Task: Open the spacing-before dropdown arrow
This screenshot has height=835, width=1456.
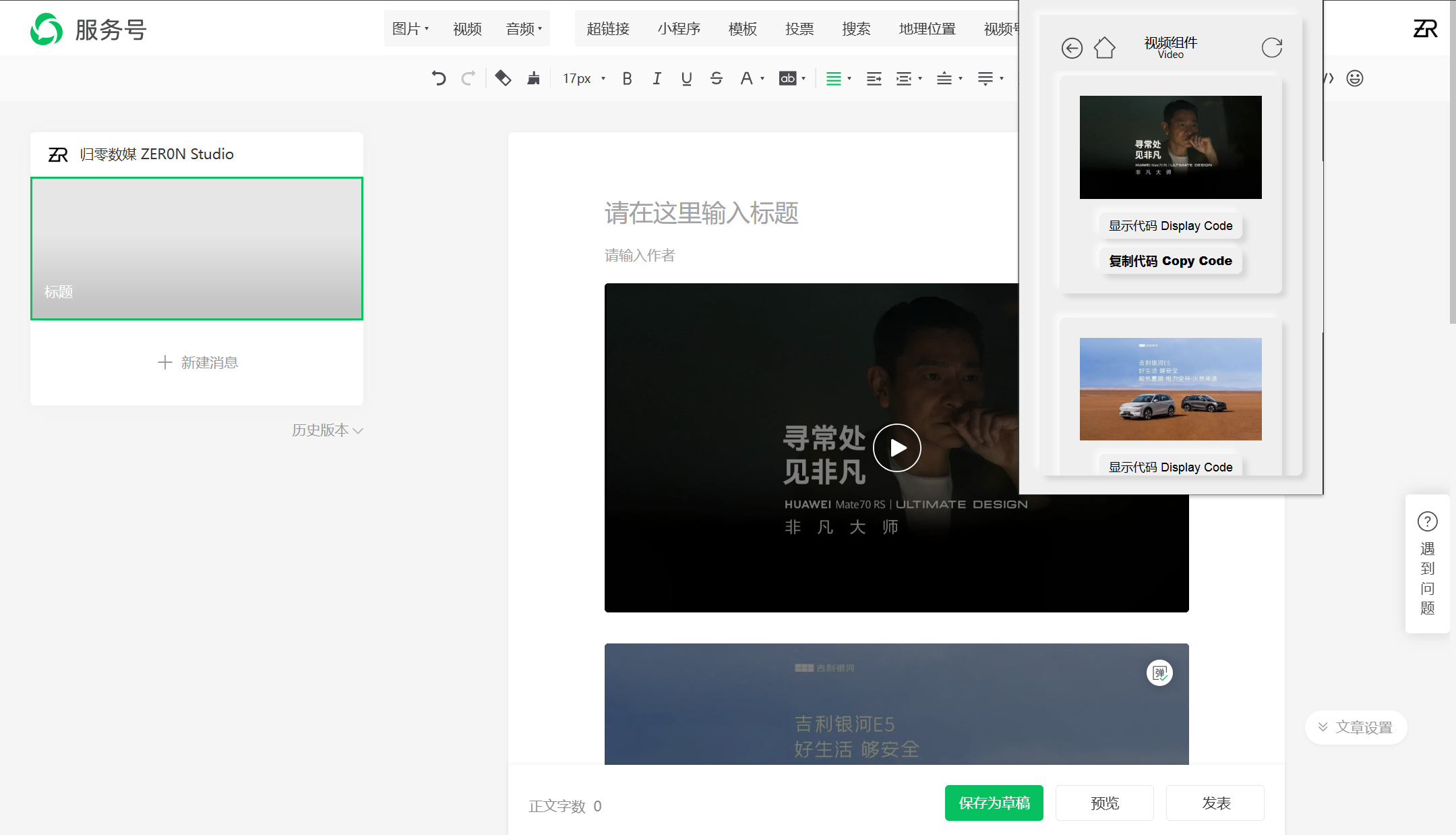Action: pos(961,79)
